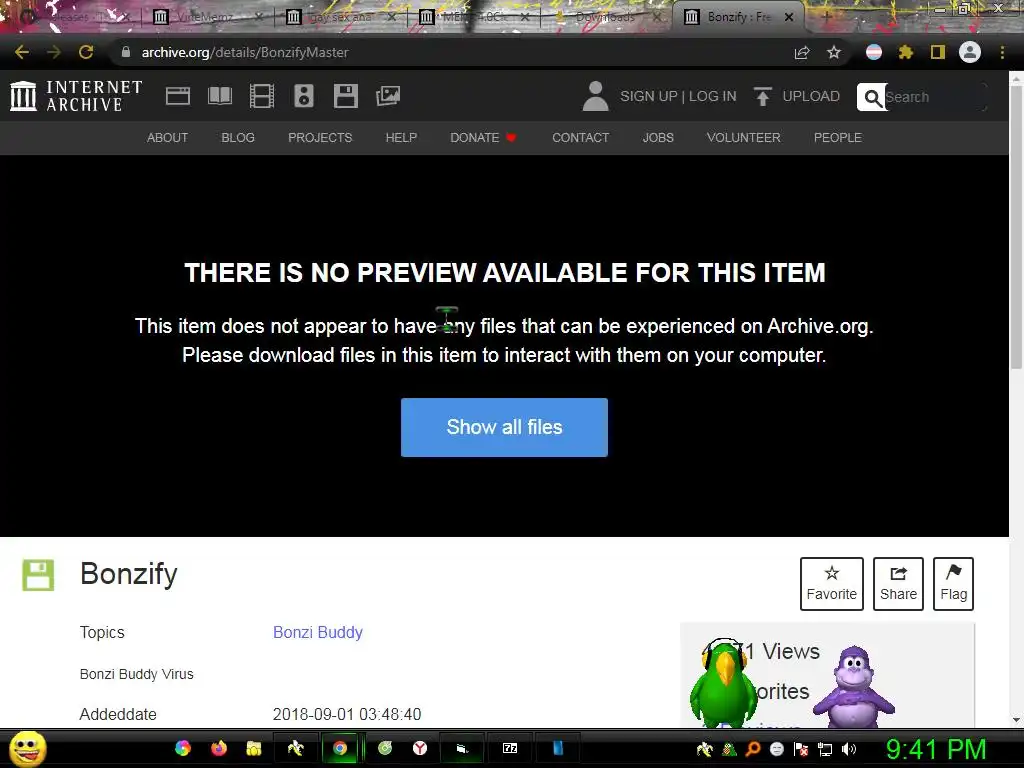The width and height of the screenshot is (1024, 768).
Task: Click the volume speaker tray icon
Action: pos(849,749)
